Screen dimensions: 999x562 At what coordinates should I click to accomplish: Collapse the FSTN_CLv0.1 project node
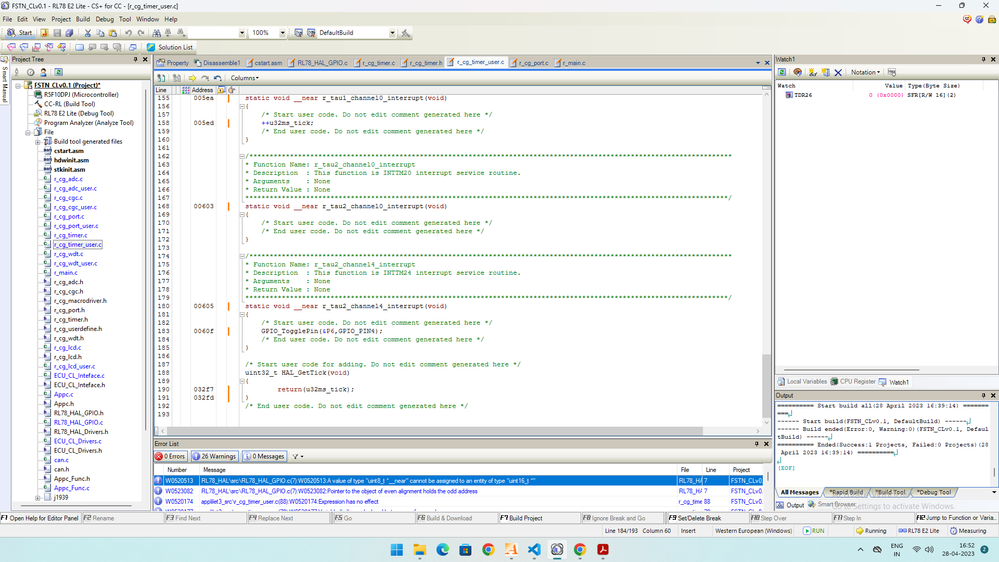[x=18, y=85]
